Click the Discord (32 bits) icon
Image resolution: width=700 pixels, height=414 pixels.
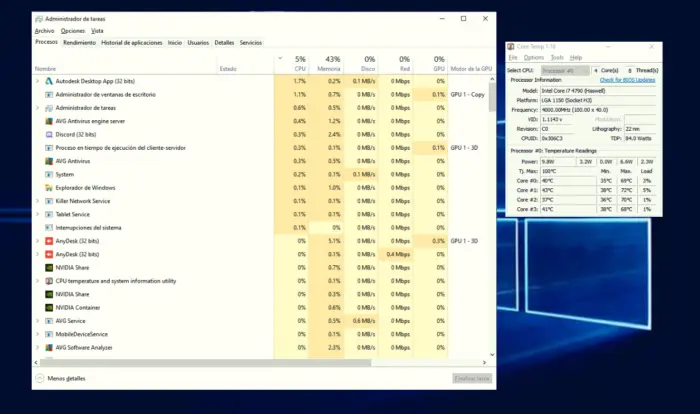[x=49, y=134]
